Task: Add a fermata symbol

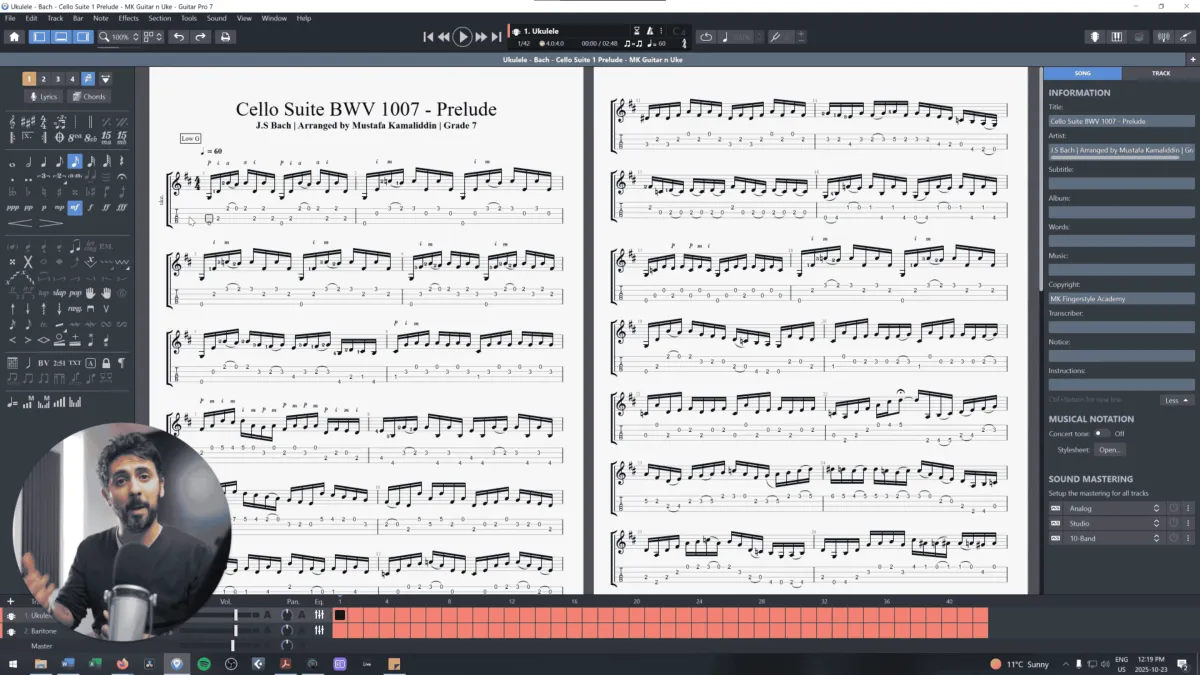Action: click(122, 176)
